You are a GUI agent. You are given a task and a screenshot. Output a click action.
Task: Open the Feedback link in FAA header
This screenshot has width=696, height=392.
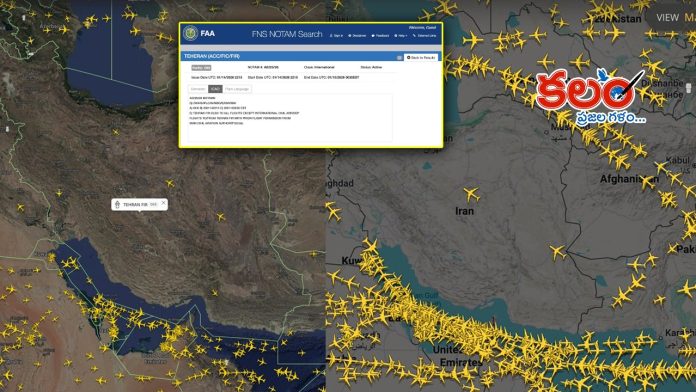380,36
